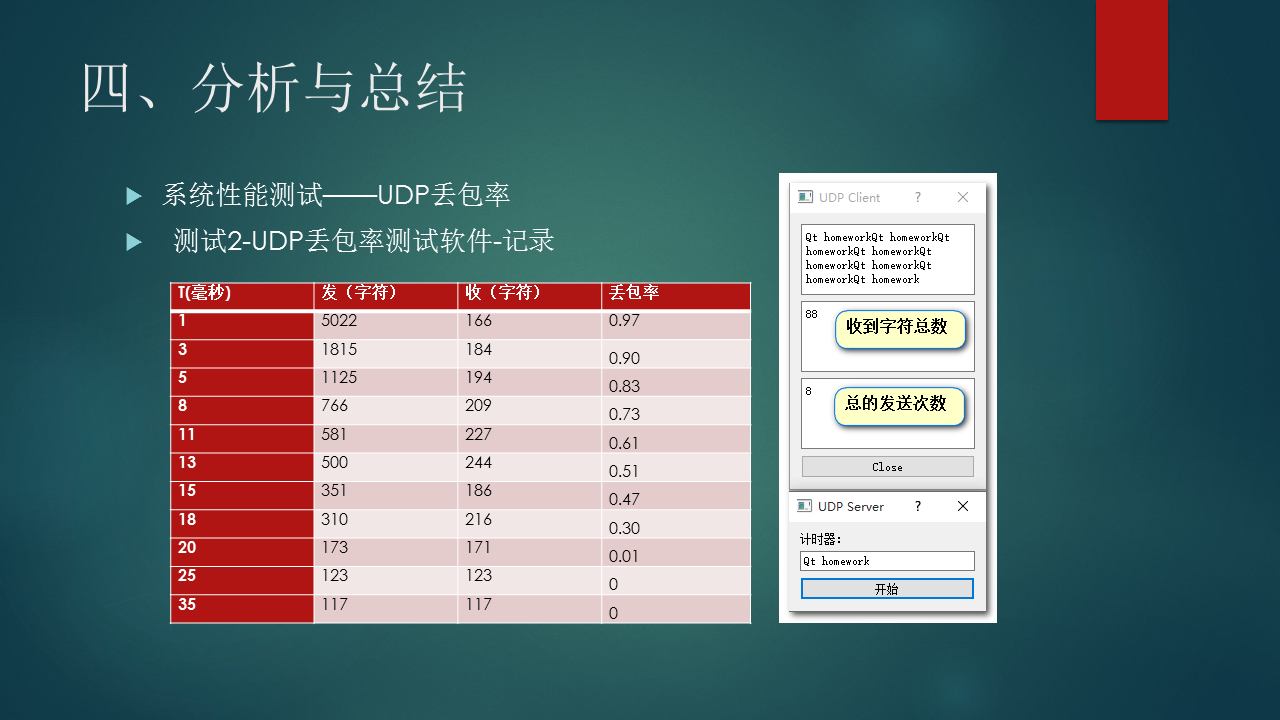
Task: Click the cell with value 173
Action: pyautogui.click(x=386, y=552)
